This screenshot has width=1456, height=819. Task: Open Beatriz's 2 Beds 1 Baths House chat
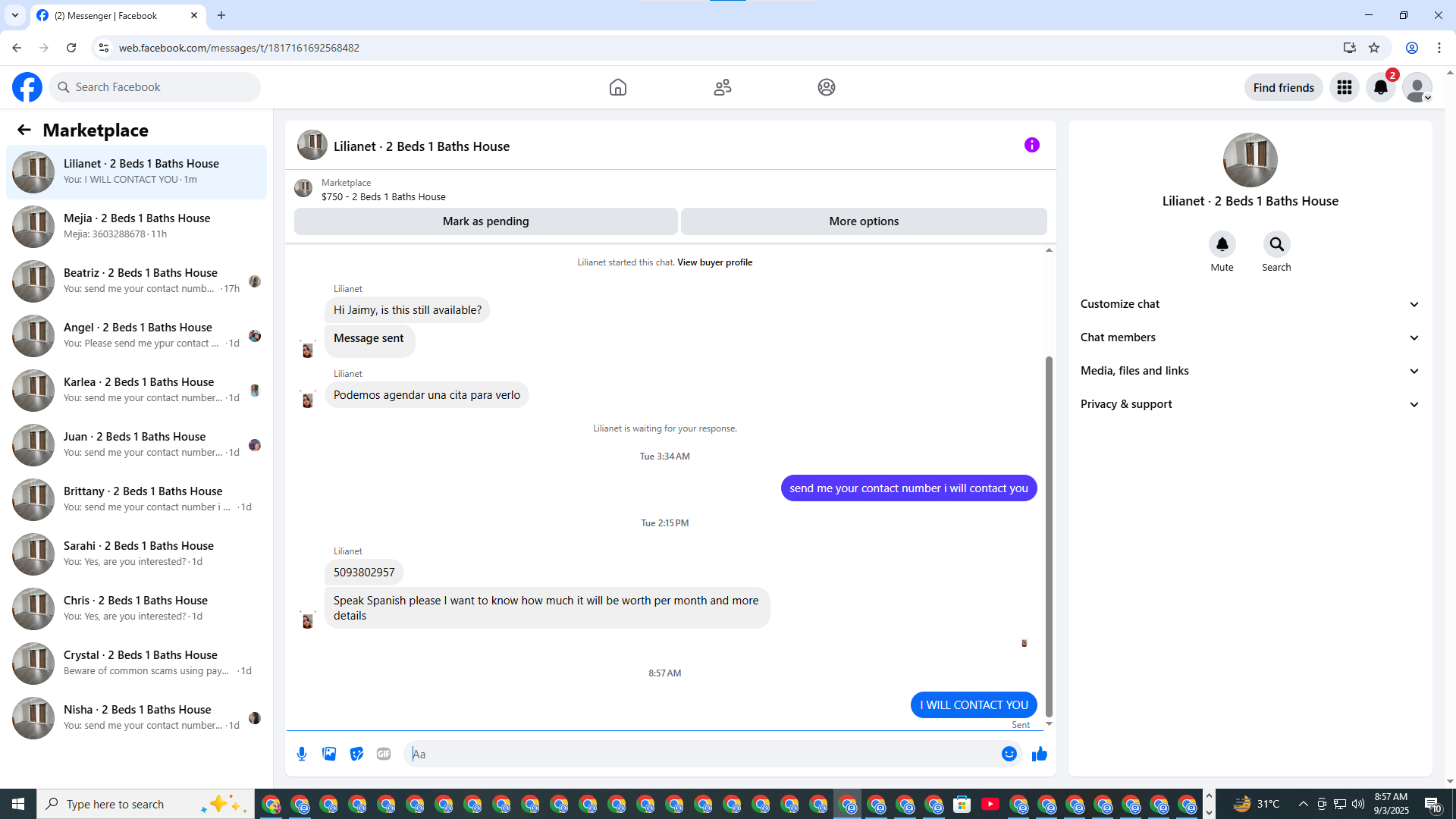click(x=136, y=281)
